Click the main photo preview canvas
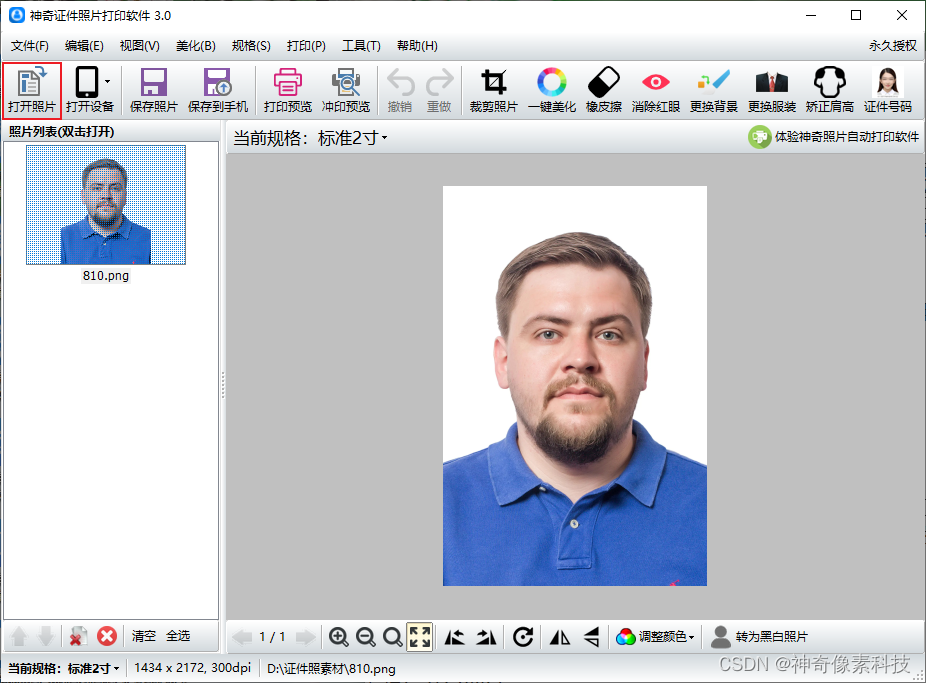 pos(575,386)
